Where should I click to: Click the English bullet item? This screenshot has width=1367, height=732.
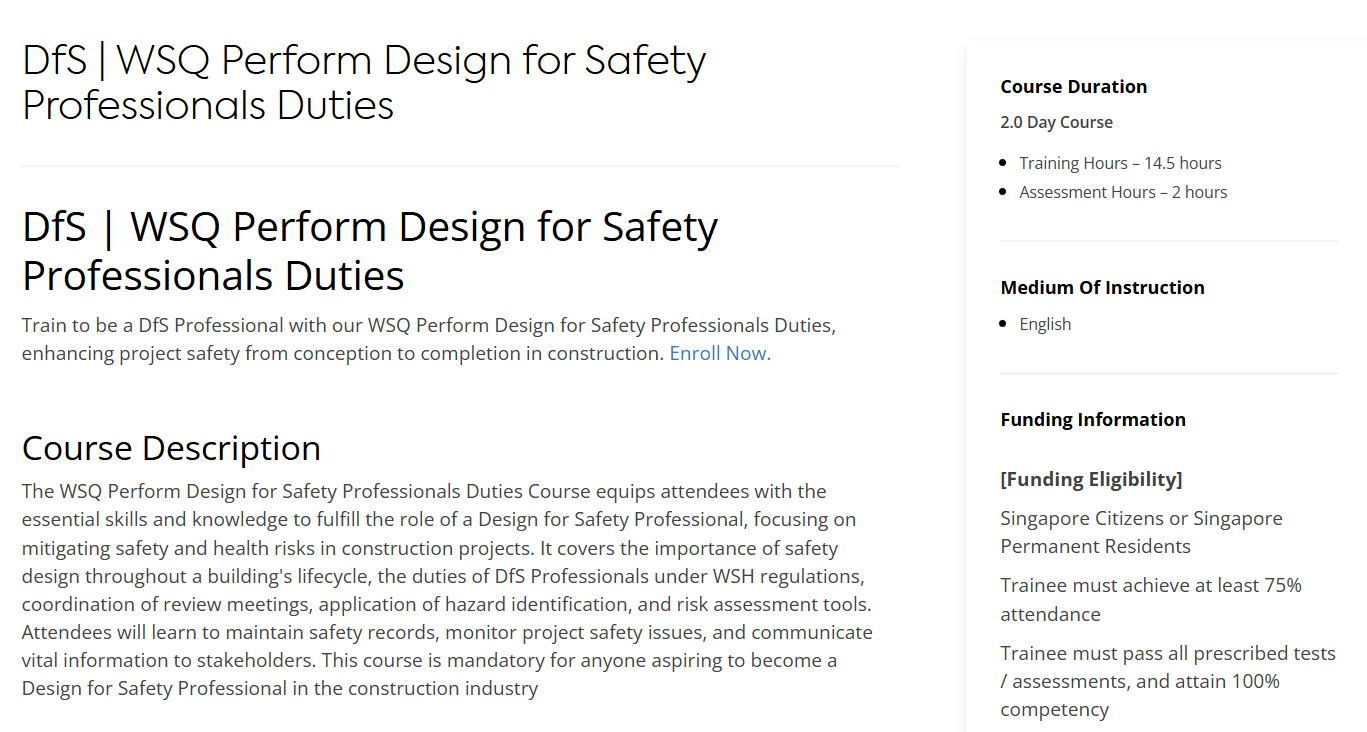(1045, 324)
